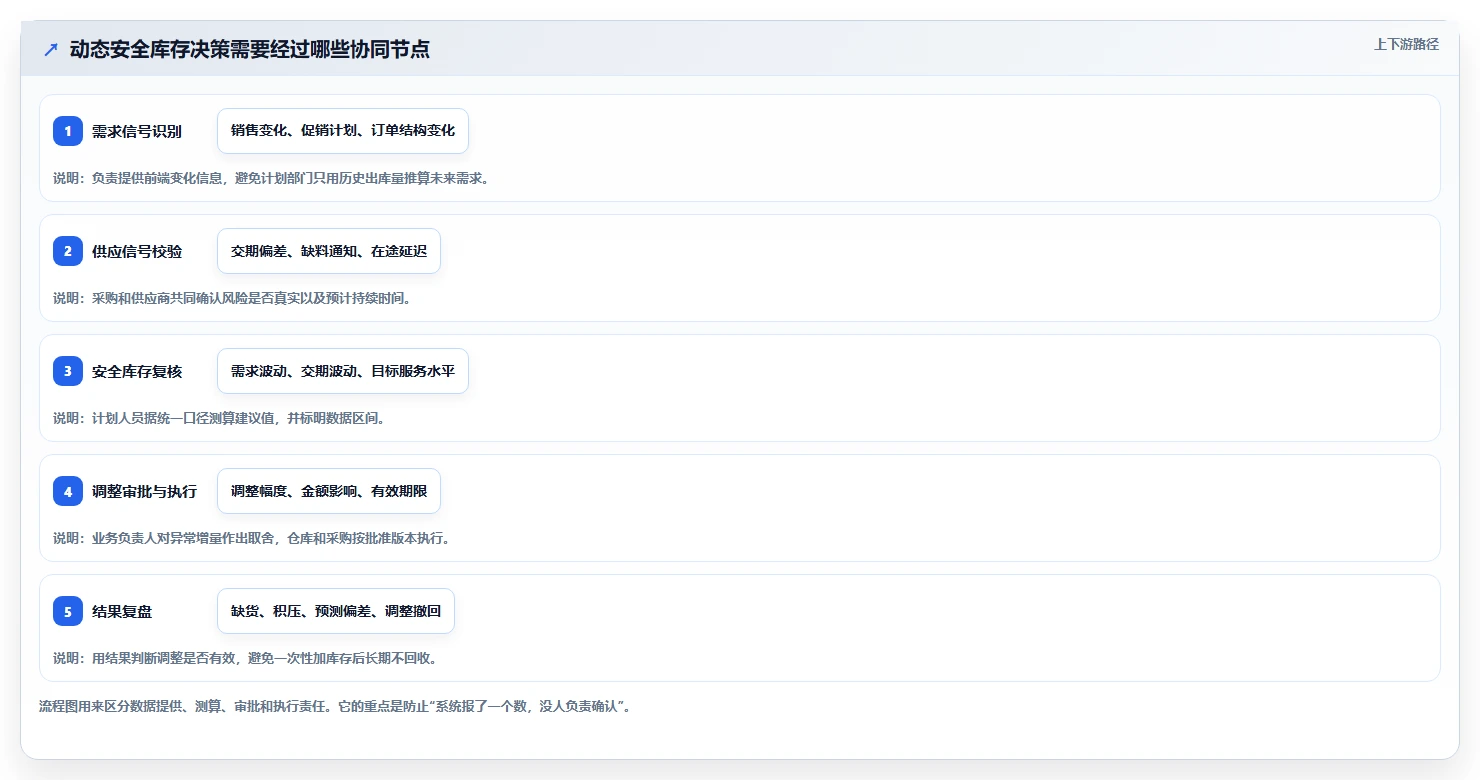Viewport: 1480px width, 780px height.
Task: Select step number badge 2
Action: coord(68,251)
